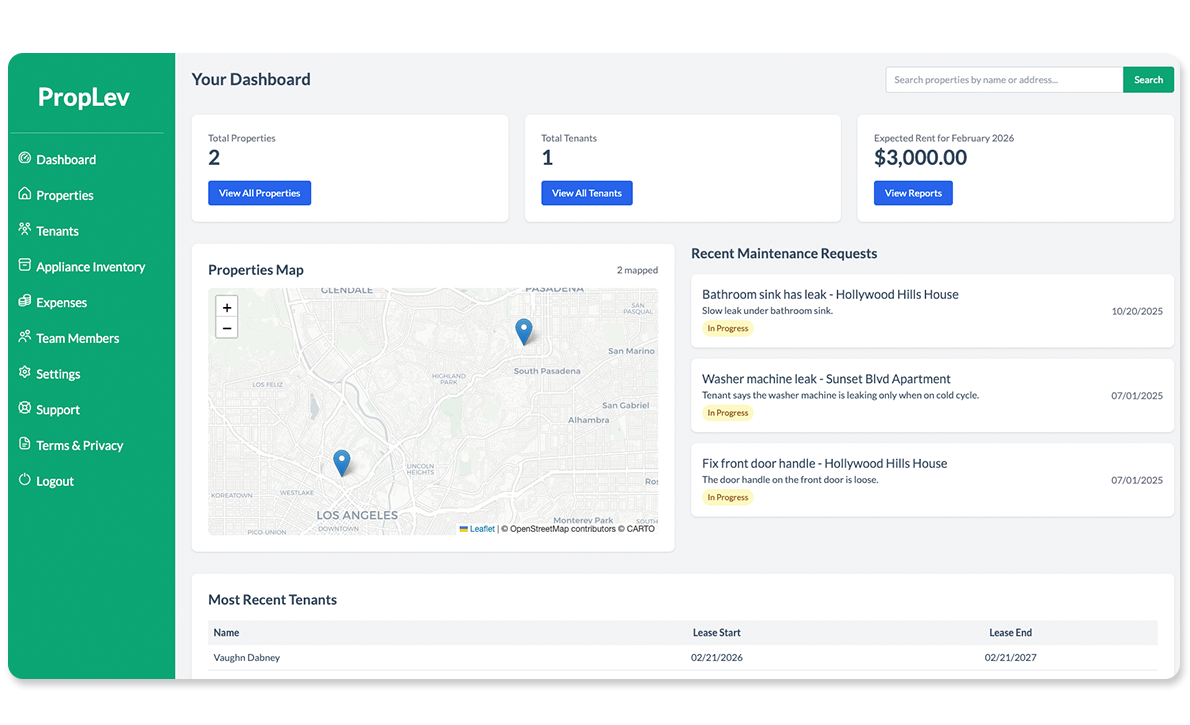This screenshot has height=725, width=1190.
Task: Click the Tenants people icon
Action: [25, 229]
